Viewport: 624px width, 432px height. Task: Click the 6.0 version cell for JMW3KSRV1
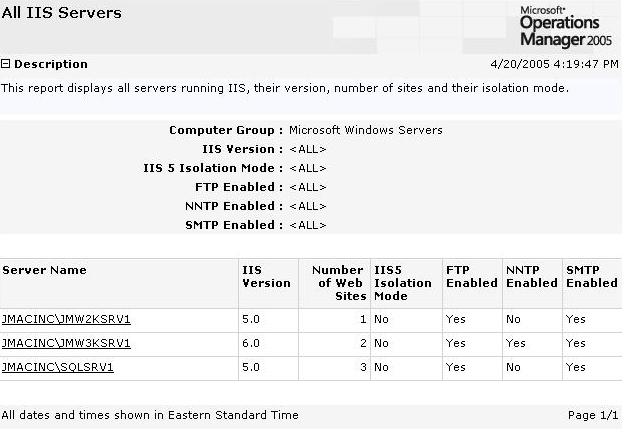tap(251, 343)
